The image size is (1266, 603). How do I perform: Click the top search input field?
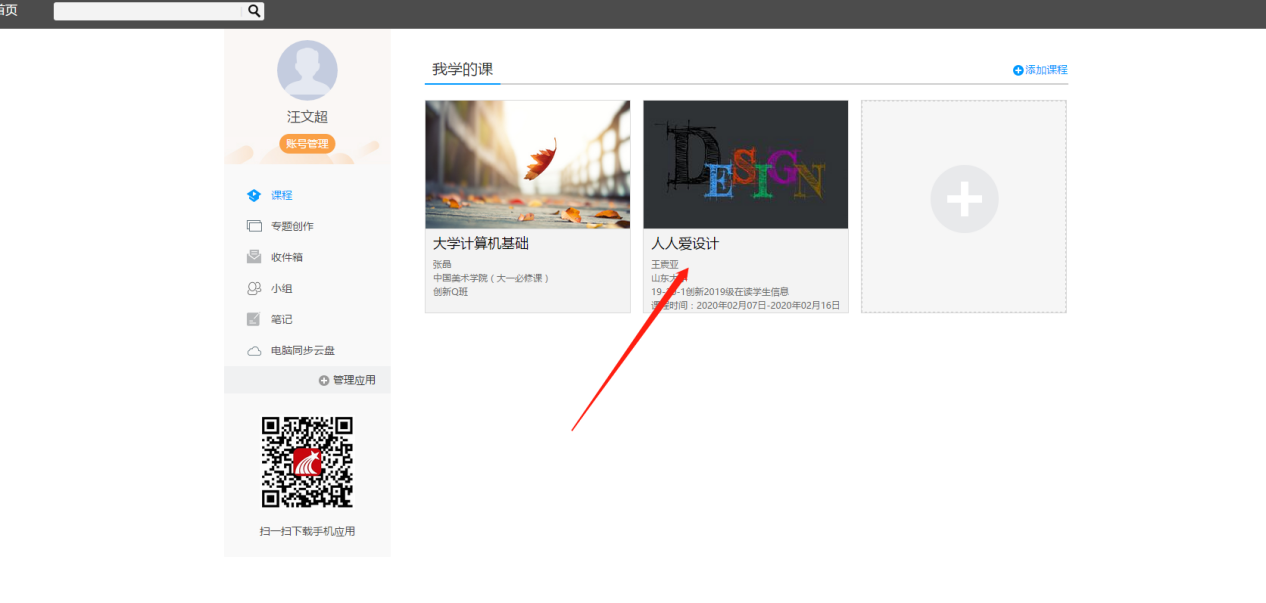pyautogui.click(x=150, y=11)
